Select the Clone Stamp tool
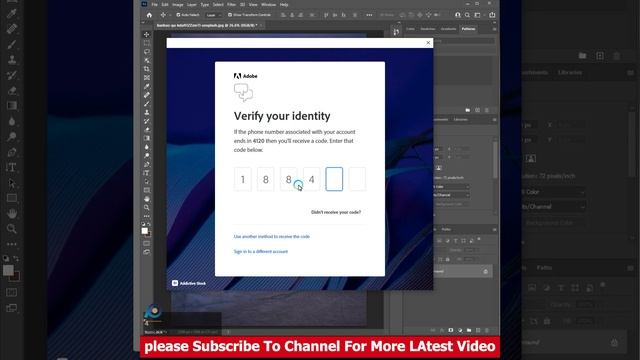This screenshot has width=640, height=360. [147, 112]
